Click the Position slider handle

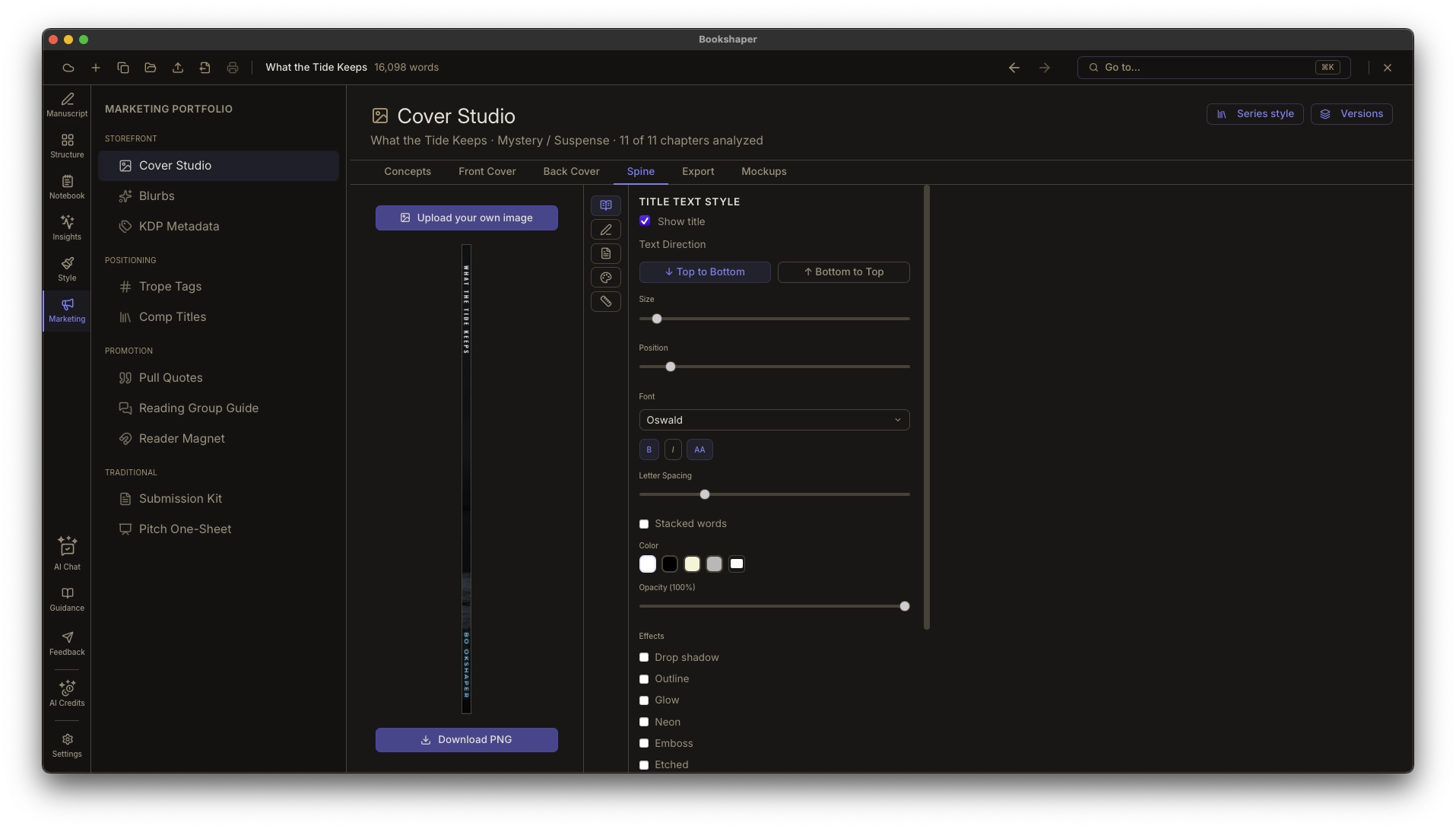pos(671,367)
